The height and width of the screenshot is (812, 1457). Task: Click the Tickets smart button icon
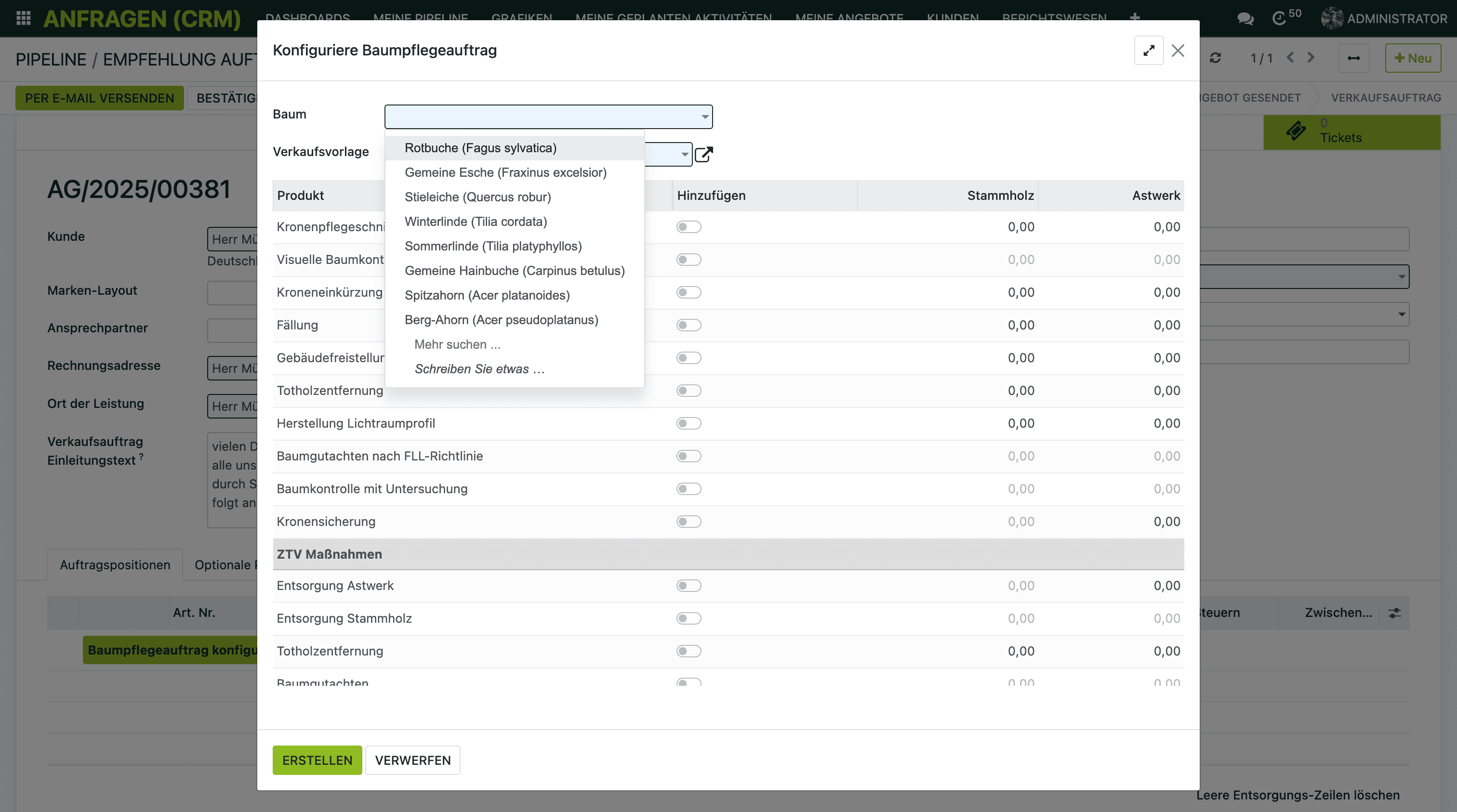point(1296,131)
